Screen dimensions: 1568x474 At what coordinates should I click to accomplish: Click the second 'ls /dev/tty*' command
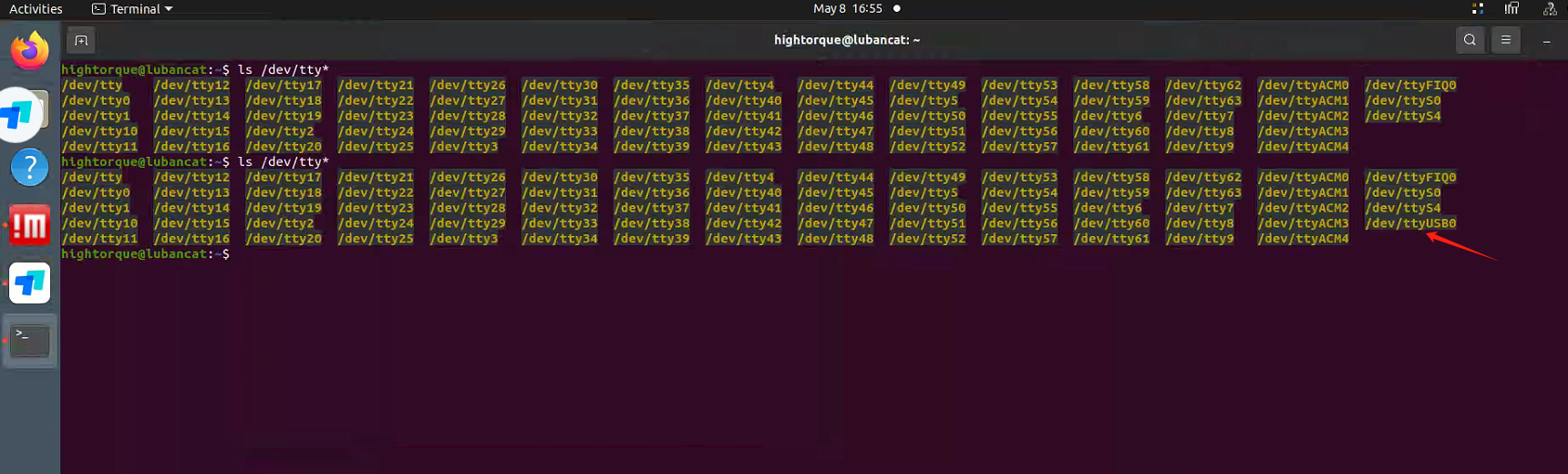point(284,161)
